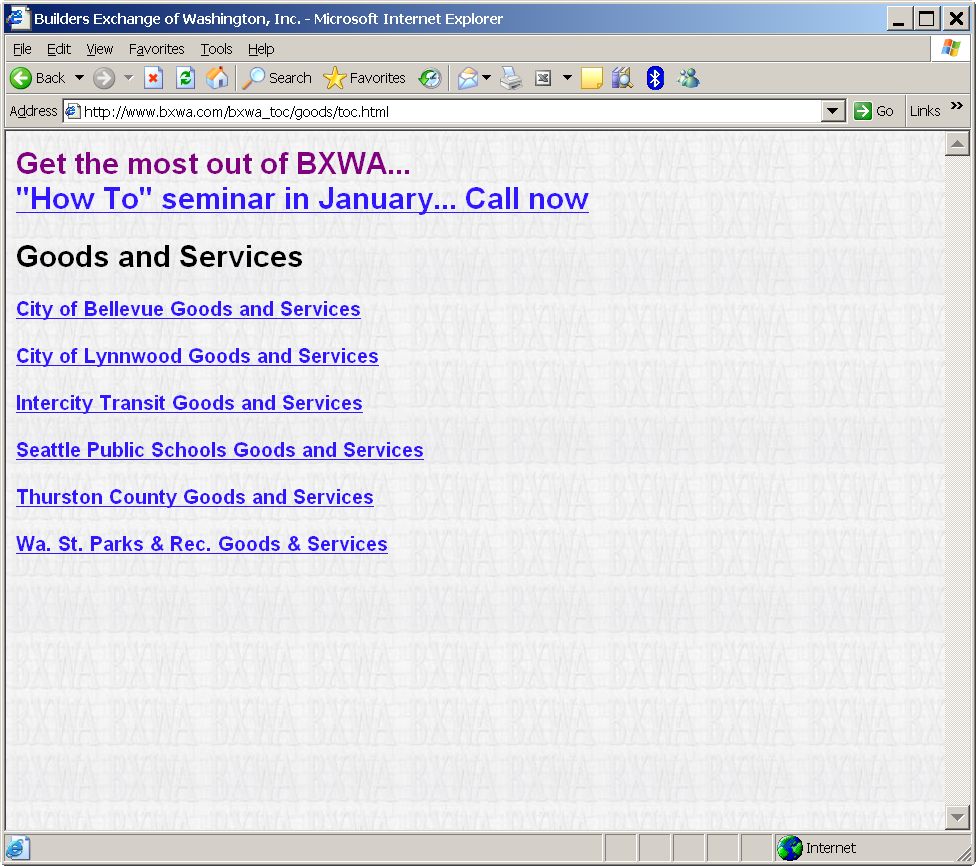
Task: Click the Edit toolbar icon
Action: 543,78
